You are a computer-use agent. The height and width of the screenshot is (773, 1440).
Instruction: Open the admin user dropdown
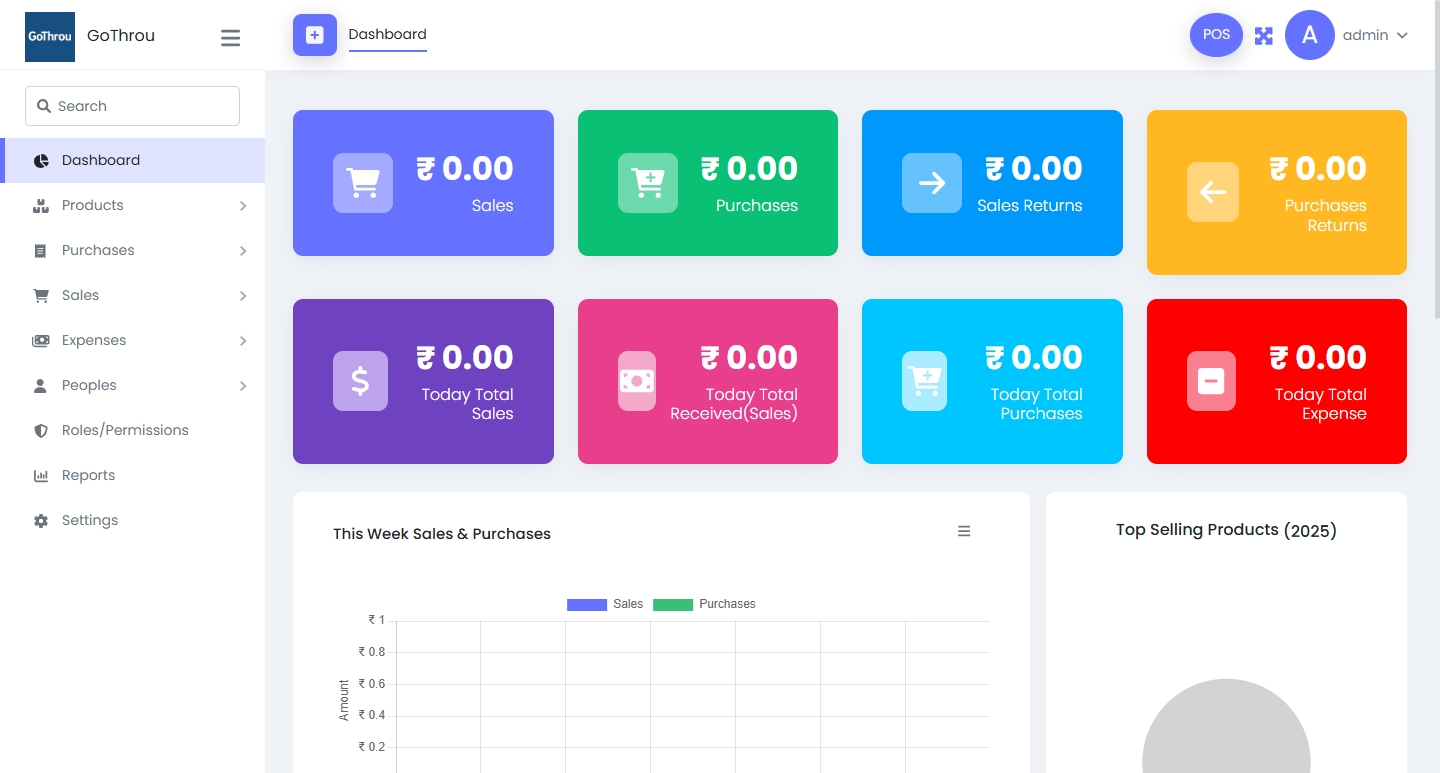point(1375,35)
